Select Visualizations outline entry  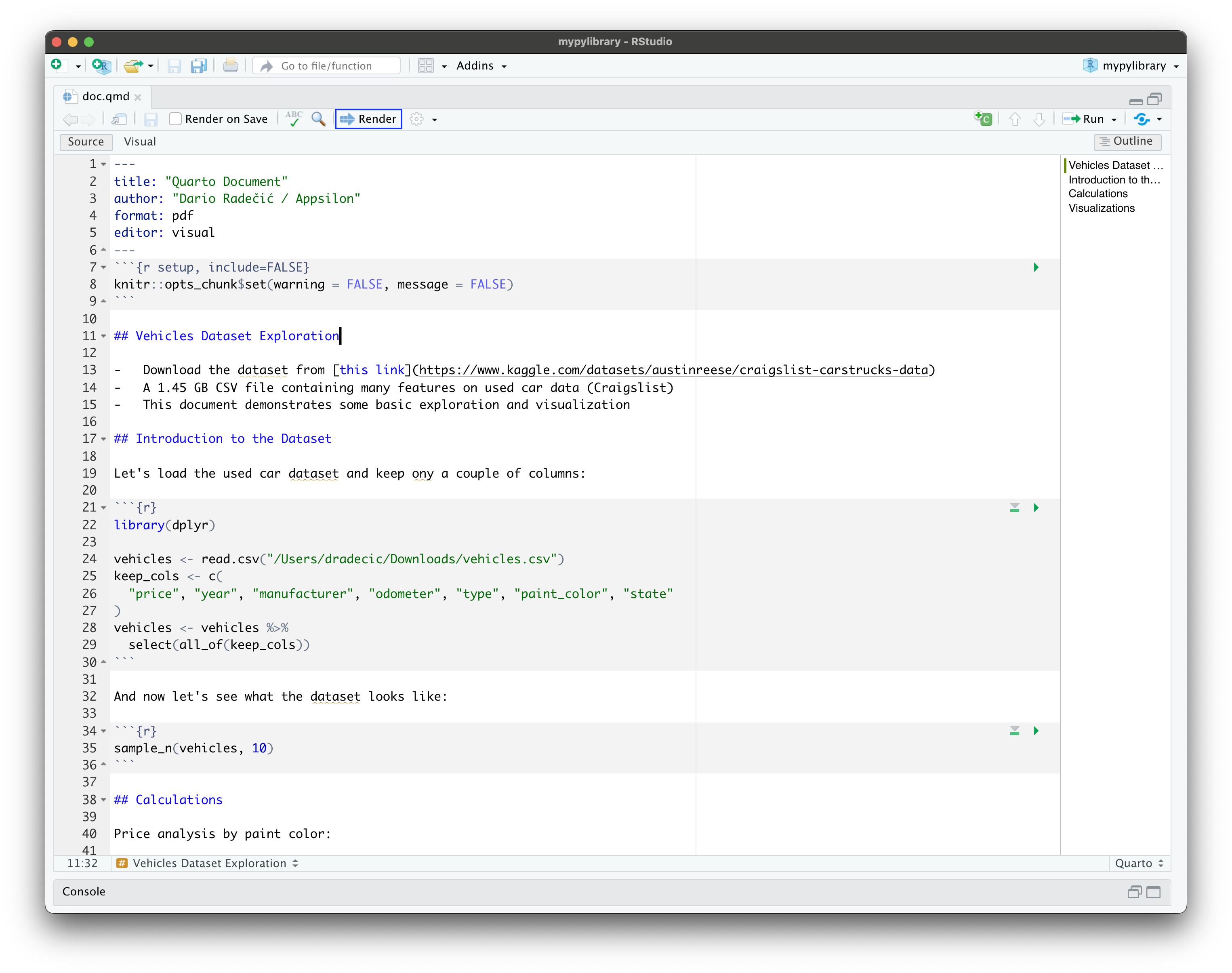point(1102,208)
